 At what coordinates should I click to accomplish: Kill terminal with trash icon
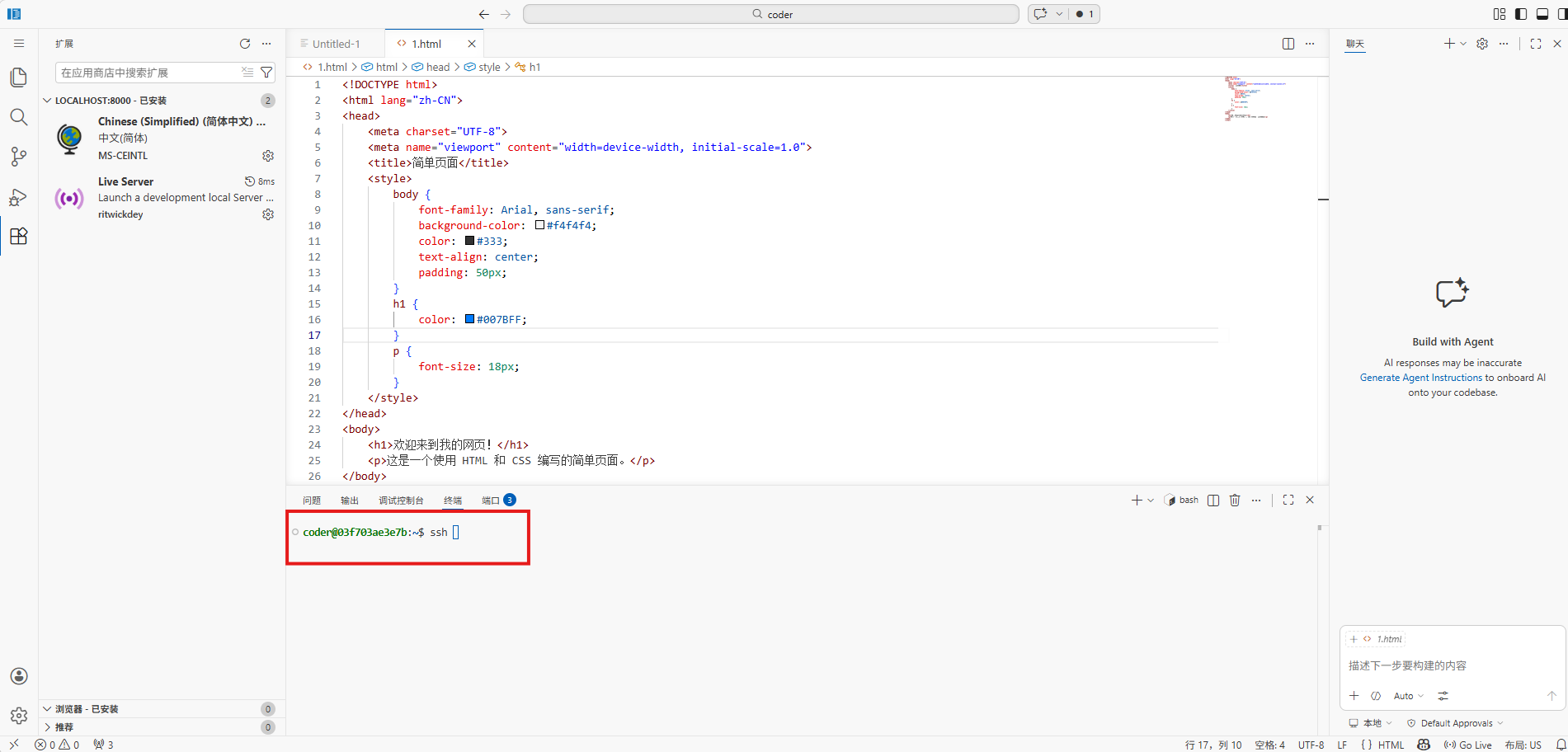point(1235,500)
